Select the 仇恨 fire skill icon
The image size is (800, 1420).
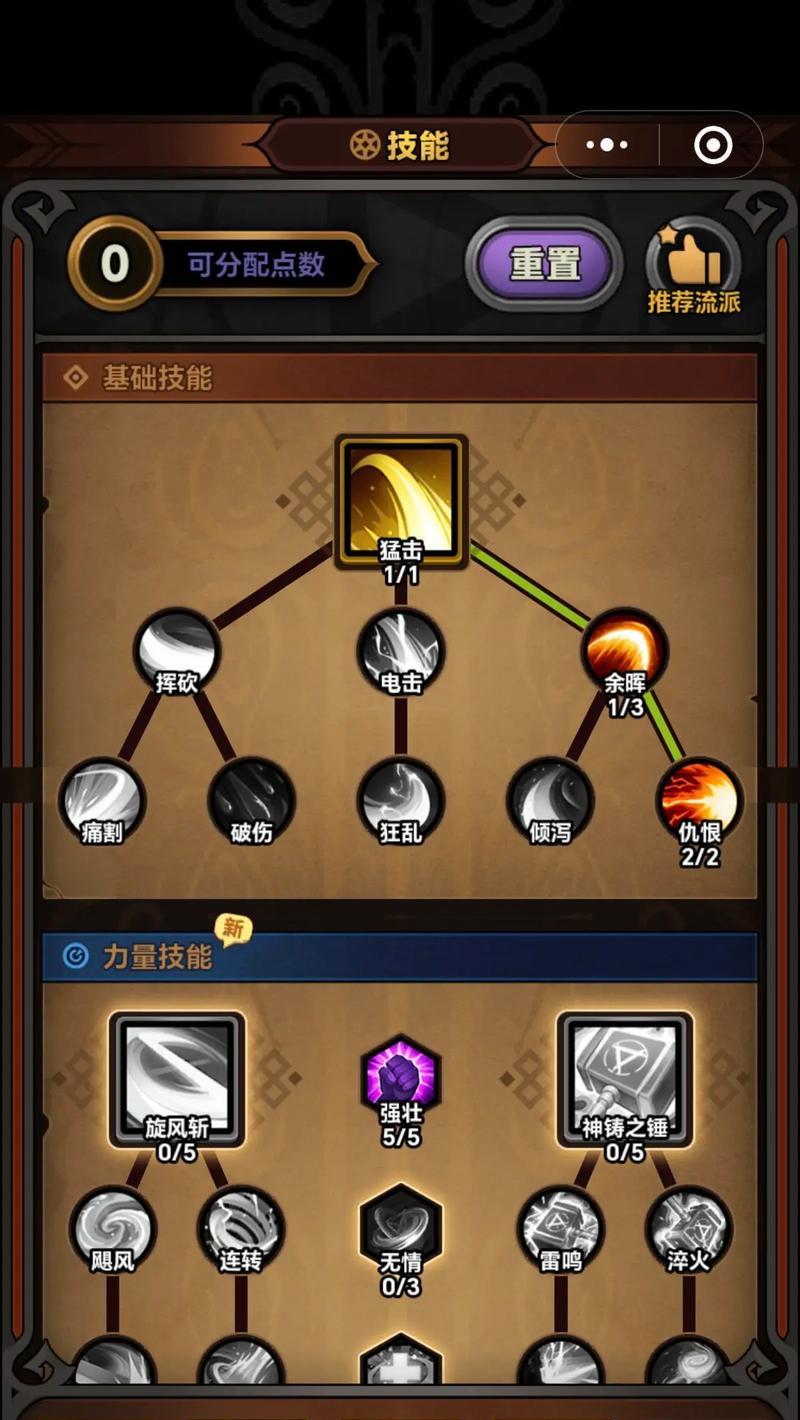[x=699, y=800]
